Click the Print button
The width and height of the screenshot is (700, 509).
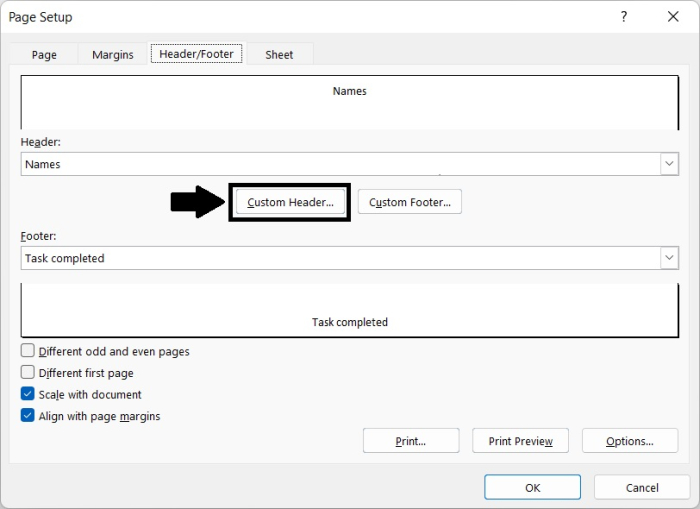coord(411,441)
